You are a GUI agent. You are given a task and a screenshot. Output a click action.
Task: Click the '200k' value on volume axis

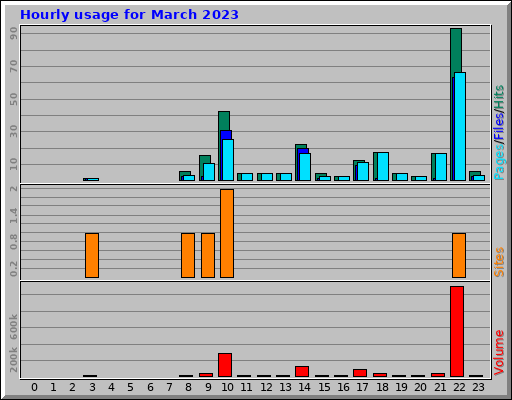pos(14,359)
